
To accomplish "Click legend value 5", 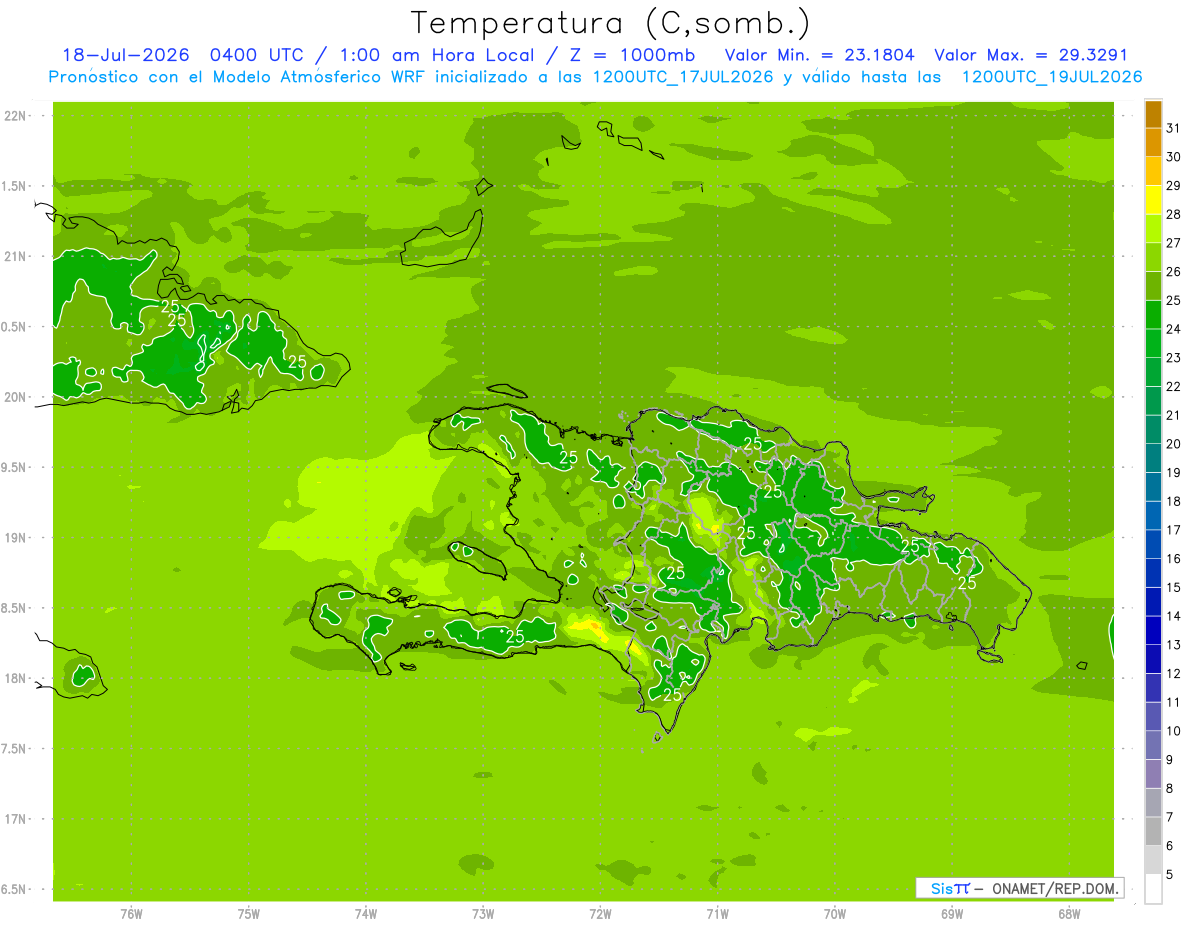I will [x=1170, y=874].
